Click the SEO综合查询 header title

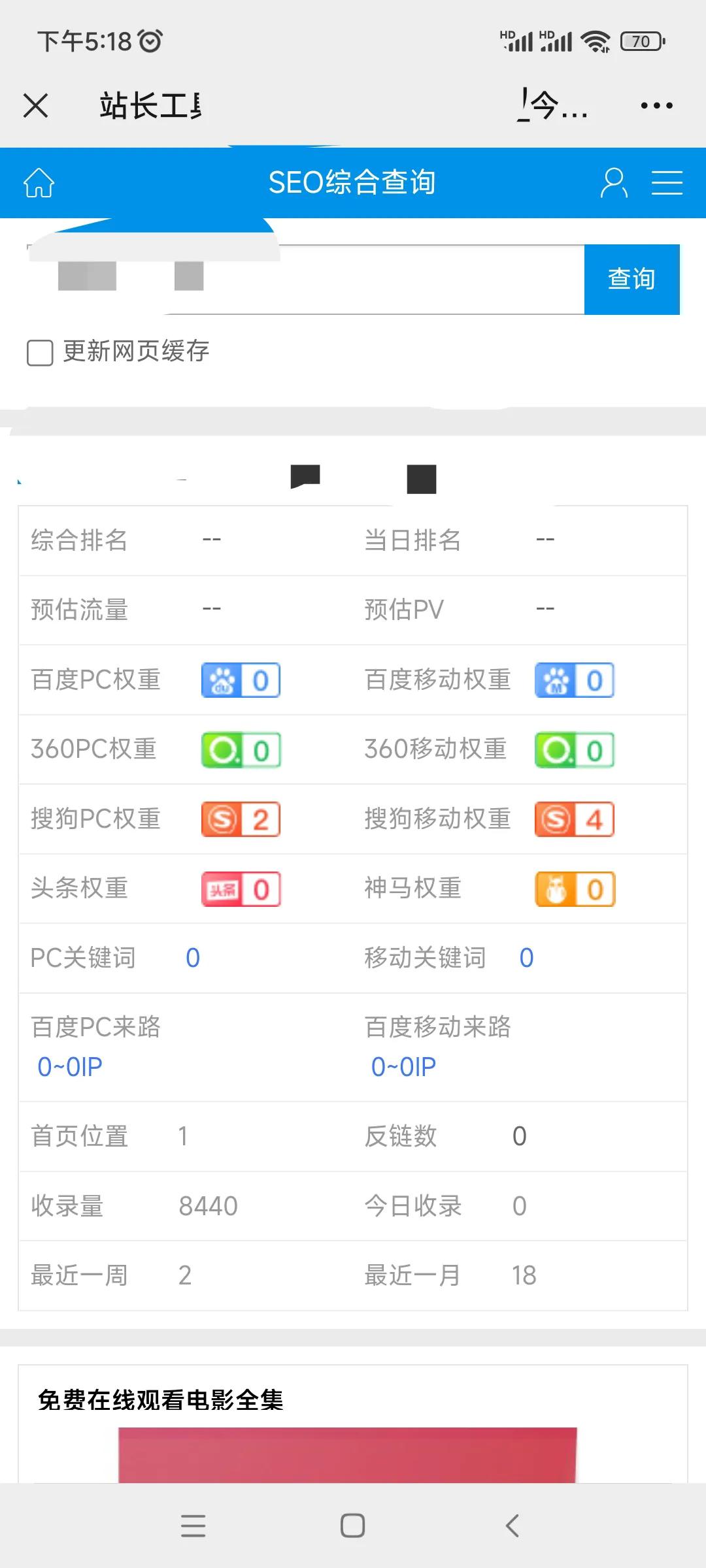click(352, 182)
